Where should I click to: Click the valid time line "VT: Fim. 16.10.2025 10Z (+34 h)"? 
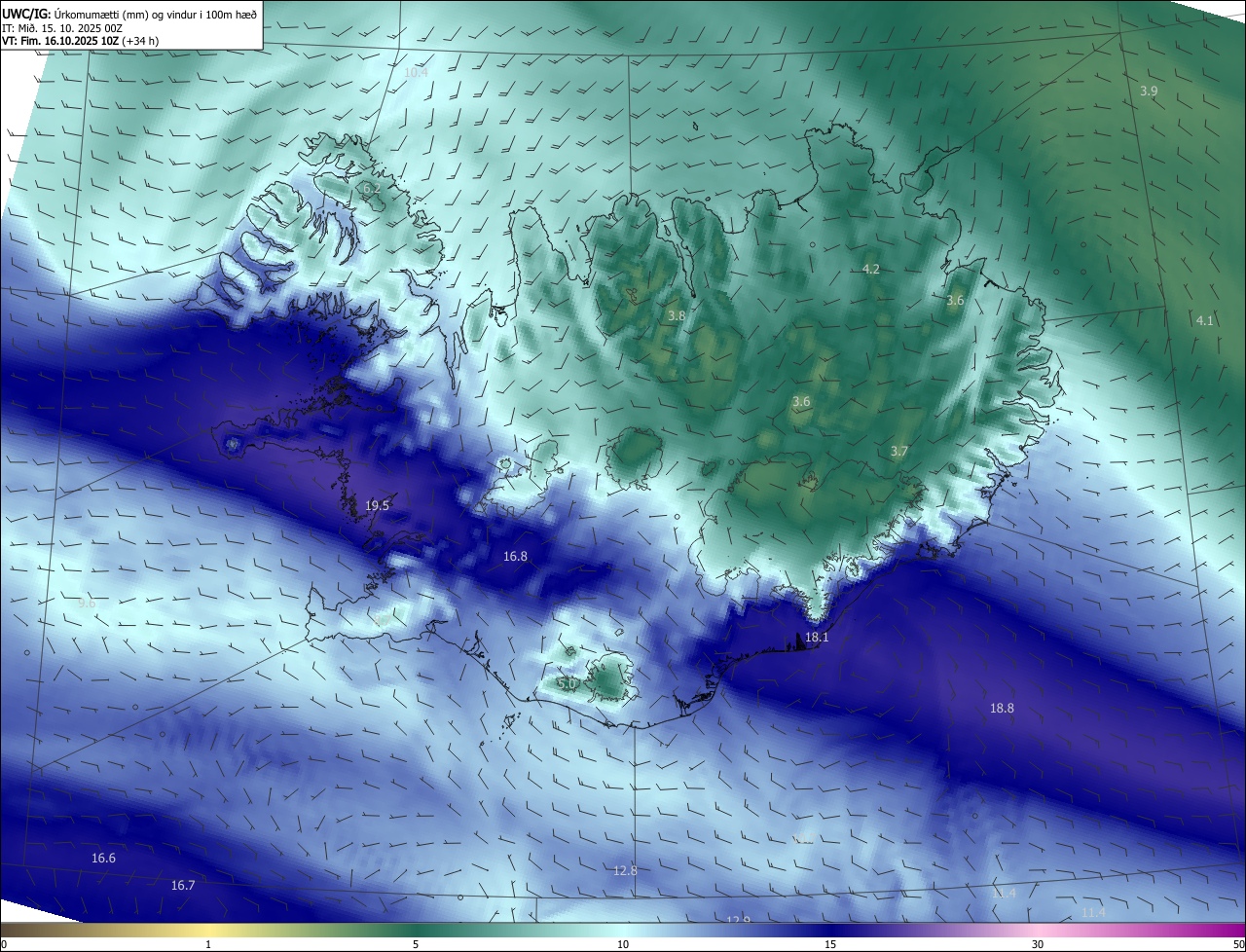(81, 41)
